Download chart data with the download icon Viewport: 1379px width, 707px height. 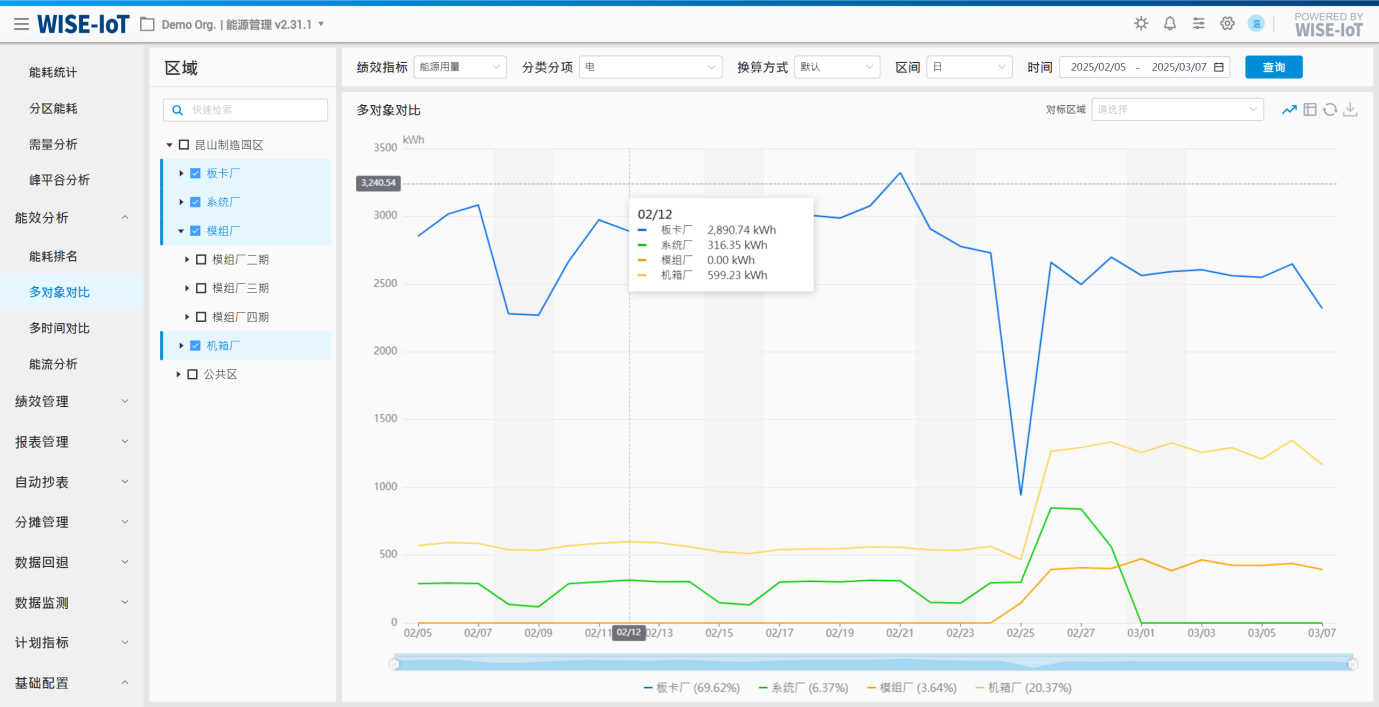(1350, 109)
